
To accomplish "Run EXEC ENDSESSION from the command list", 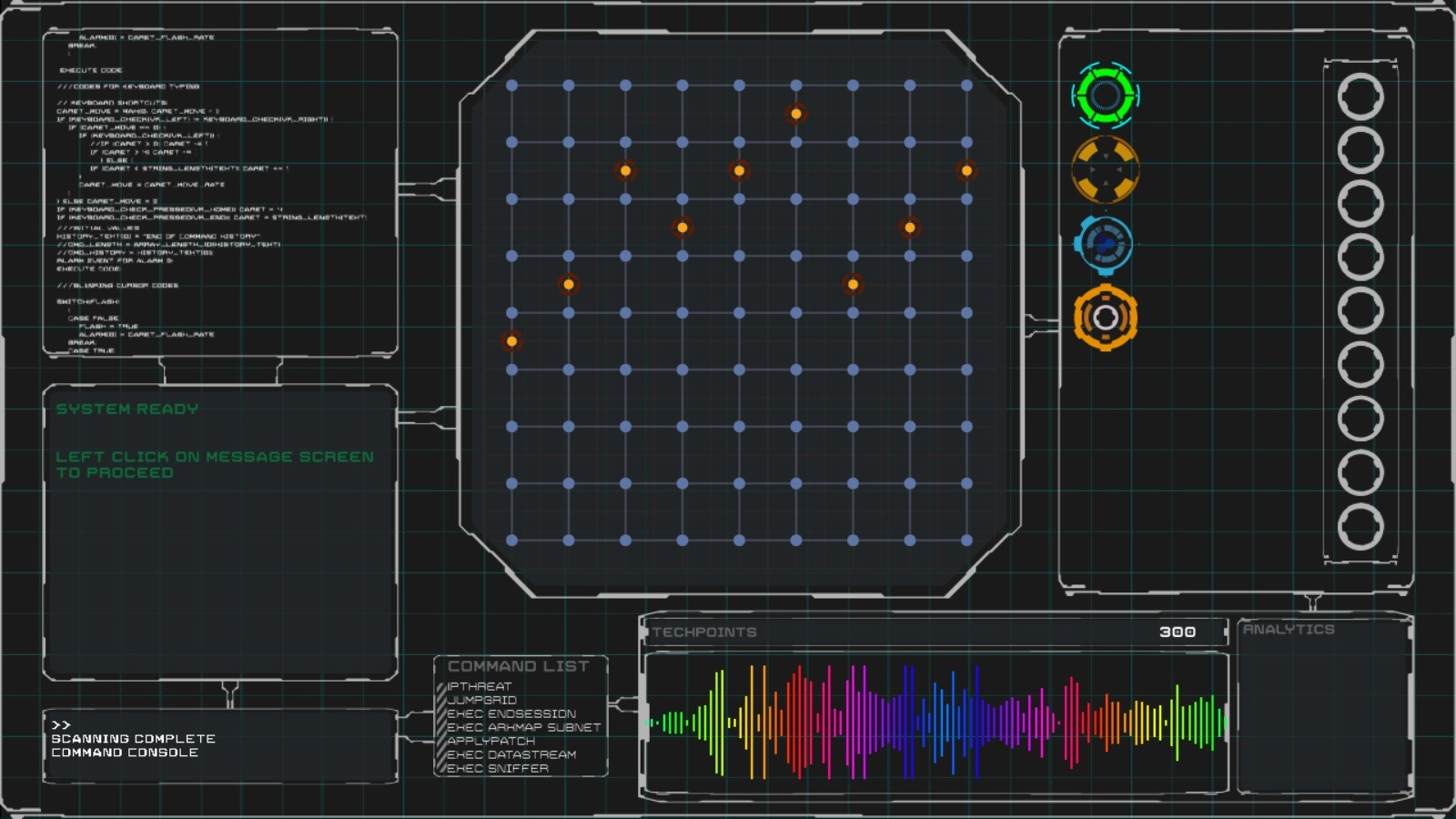I will tap(511, 713).
